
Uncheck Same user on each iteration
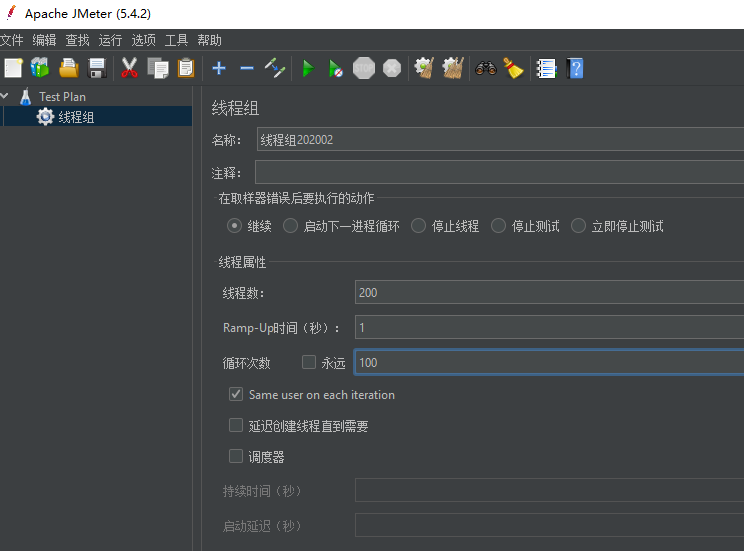236,395
